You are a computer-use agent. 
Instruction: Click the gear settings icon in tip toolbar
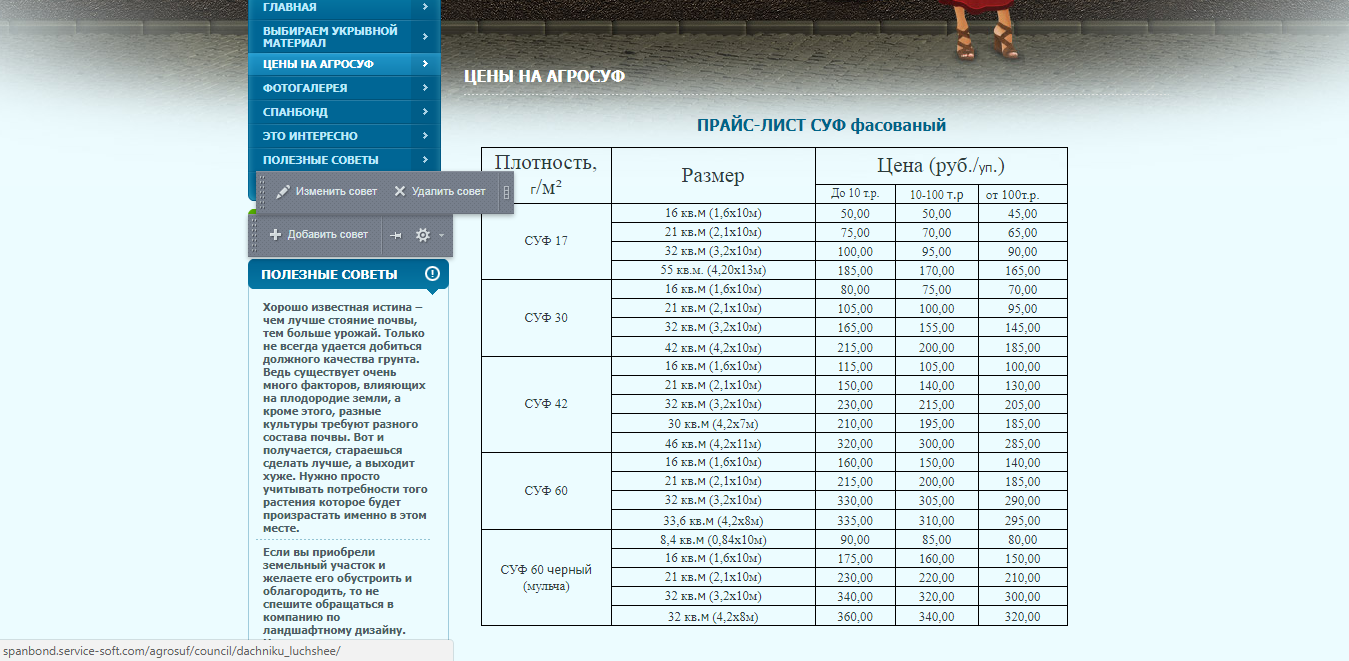point(423,235)
